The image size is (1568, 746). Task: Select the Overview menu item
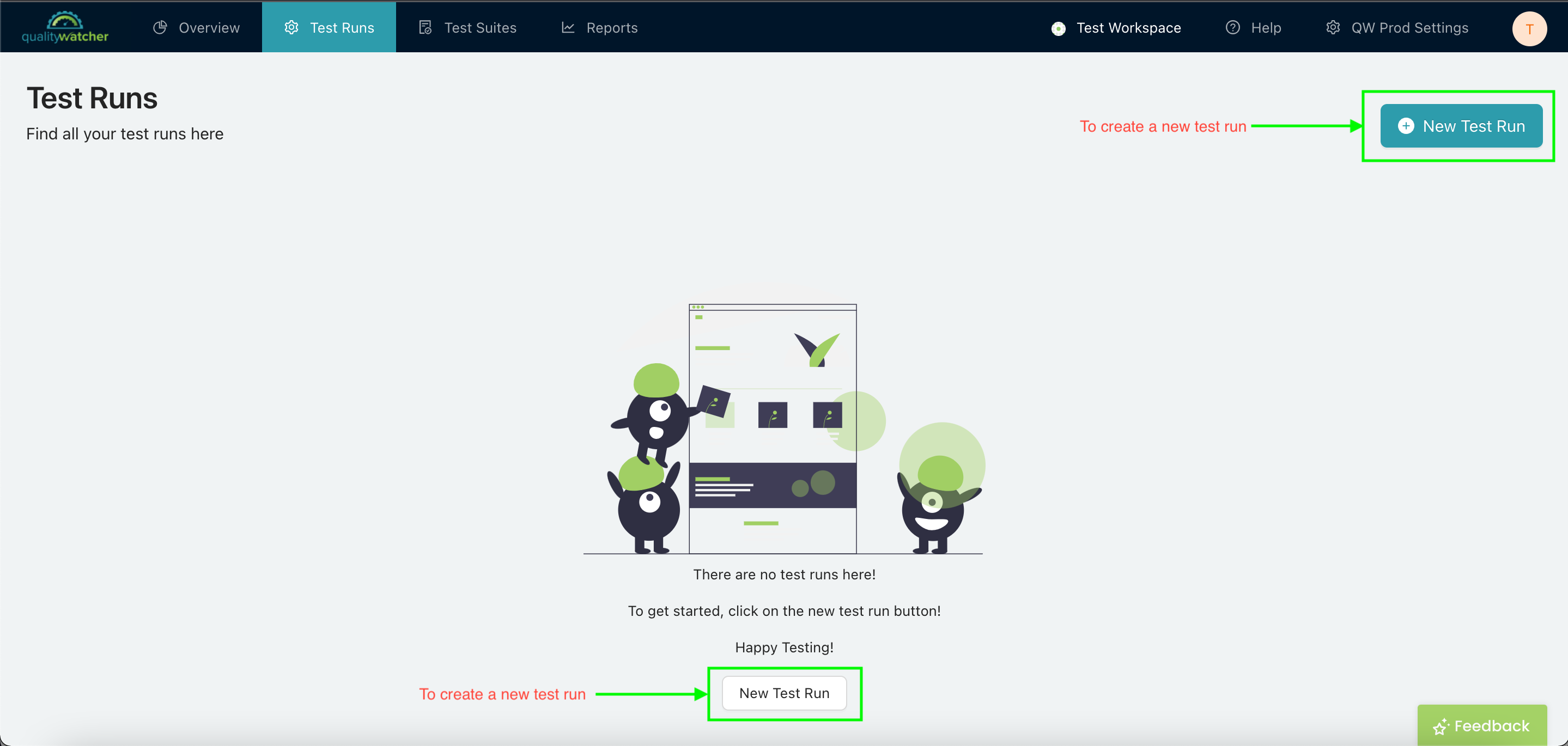tap(197, 27)
